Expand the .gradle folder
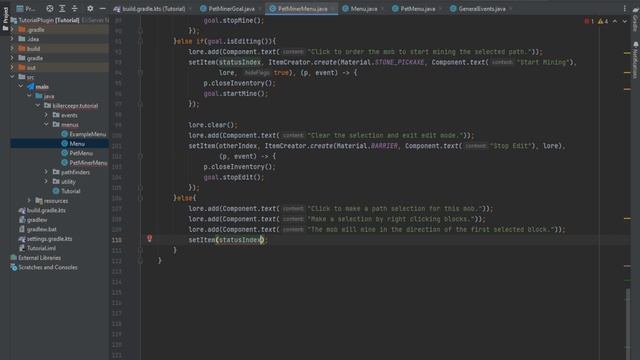 pos(12,29)
